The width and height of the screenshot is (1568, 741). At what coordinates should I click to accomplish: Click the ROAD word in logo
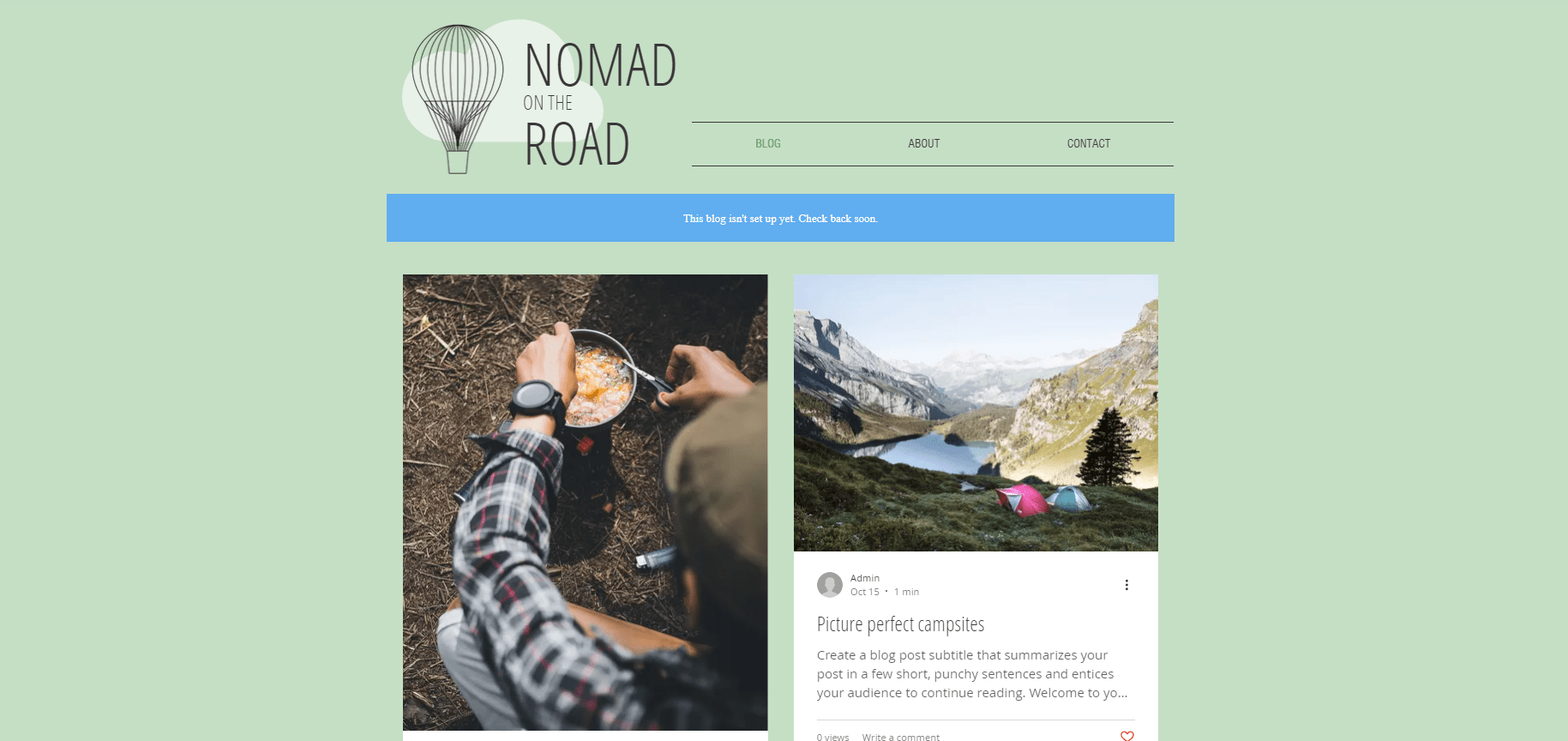pos(577,144)
